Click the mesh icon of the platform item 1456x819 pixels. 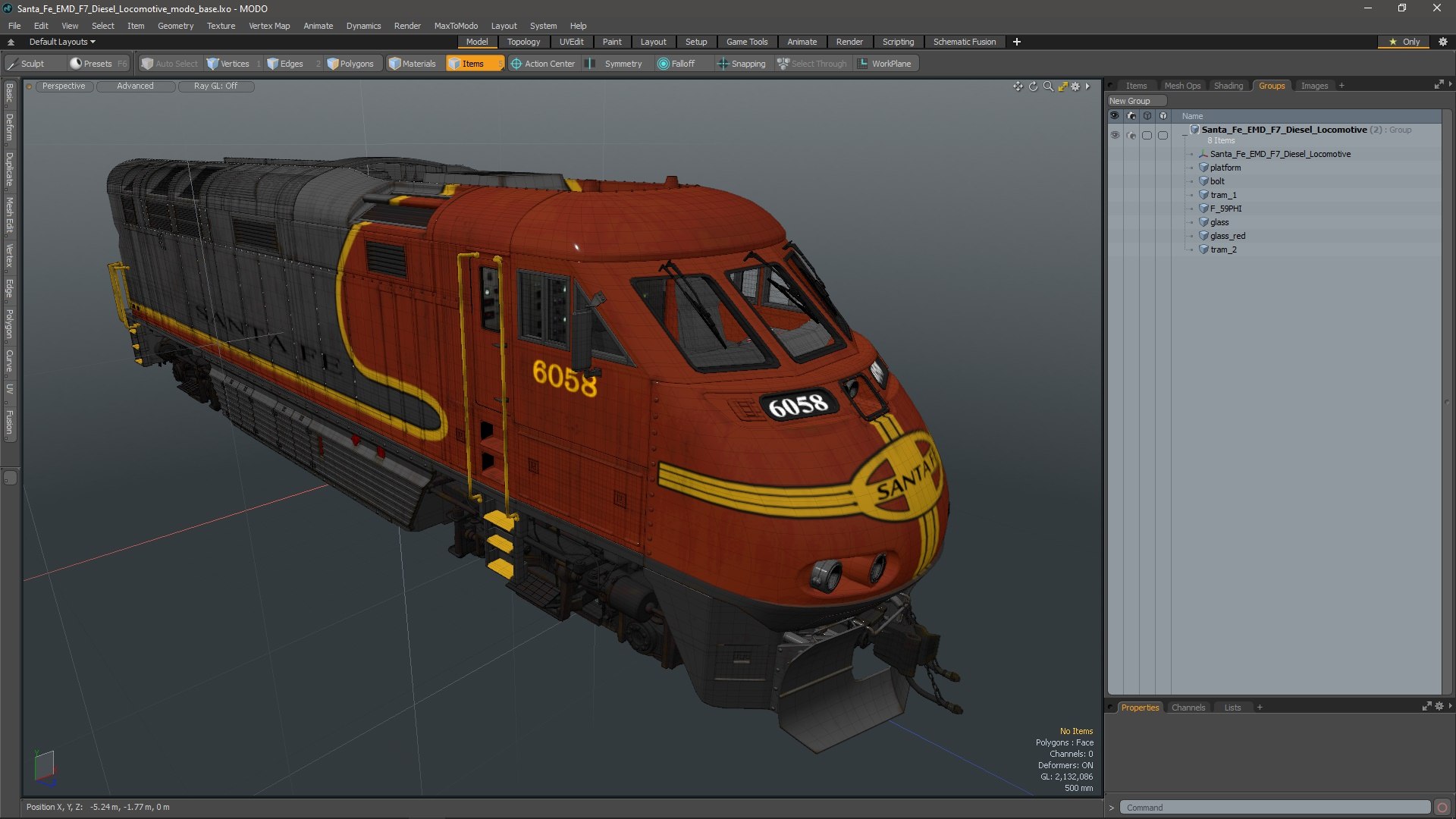(1203, 168)
